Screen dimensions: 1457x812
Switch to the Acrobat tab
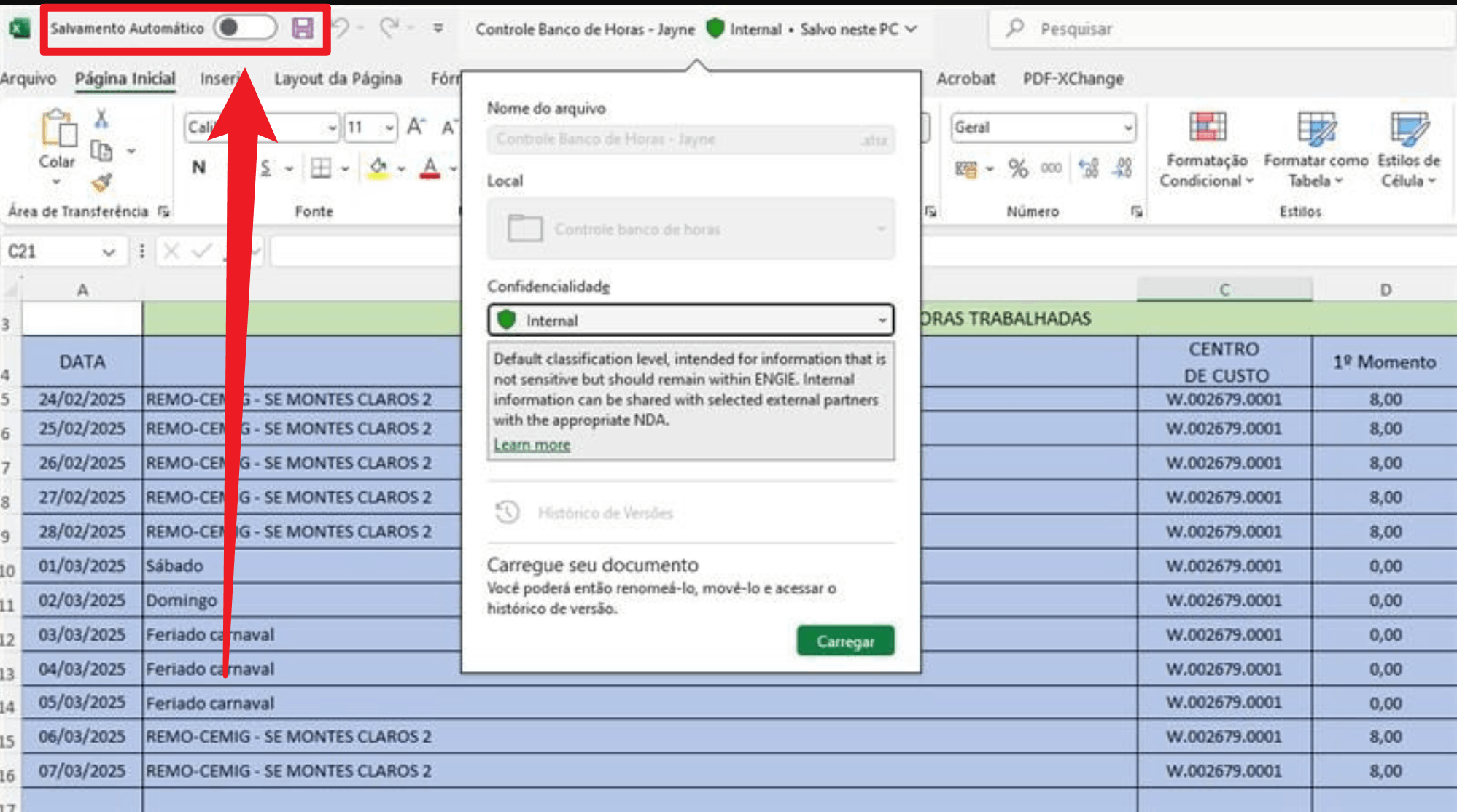point(965,79)
